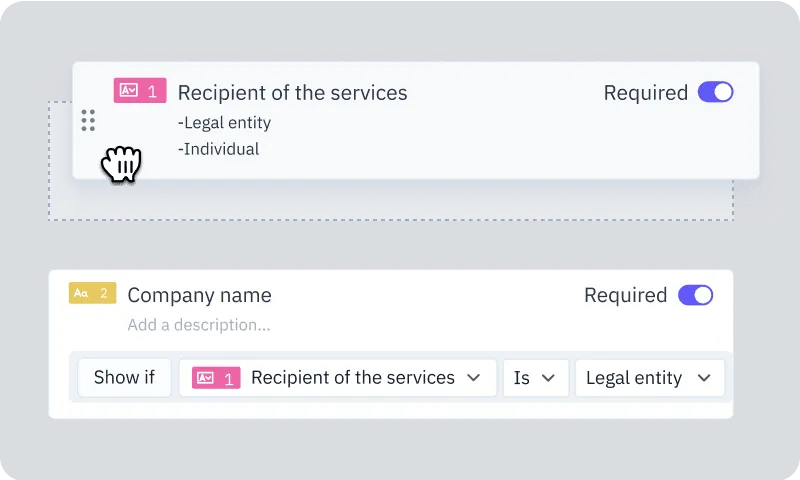Click the Company name question title

199,295
